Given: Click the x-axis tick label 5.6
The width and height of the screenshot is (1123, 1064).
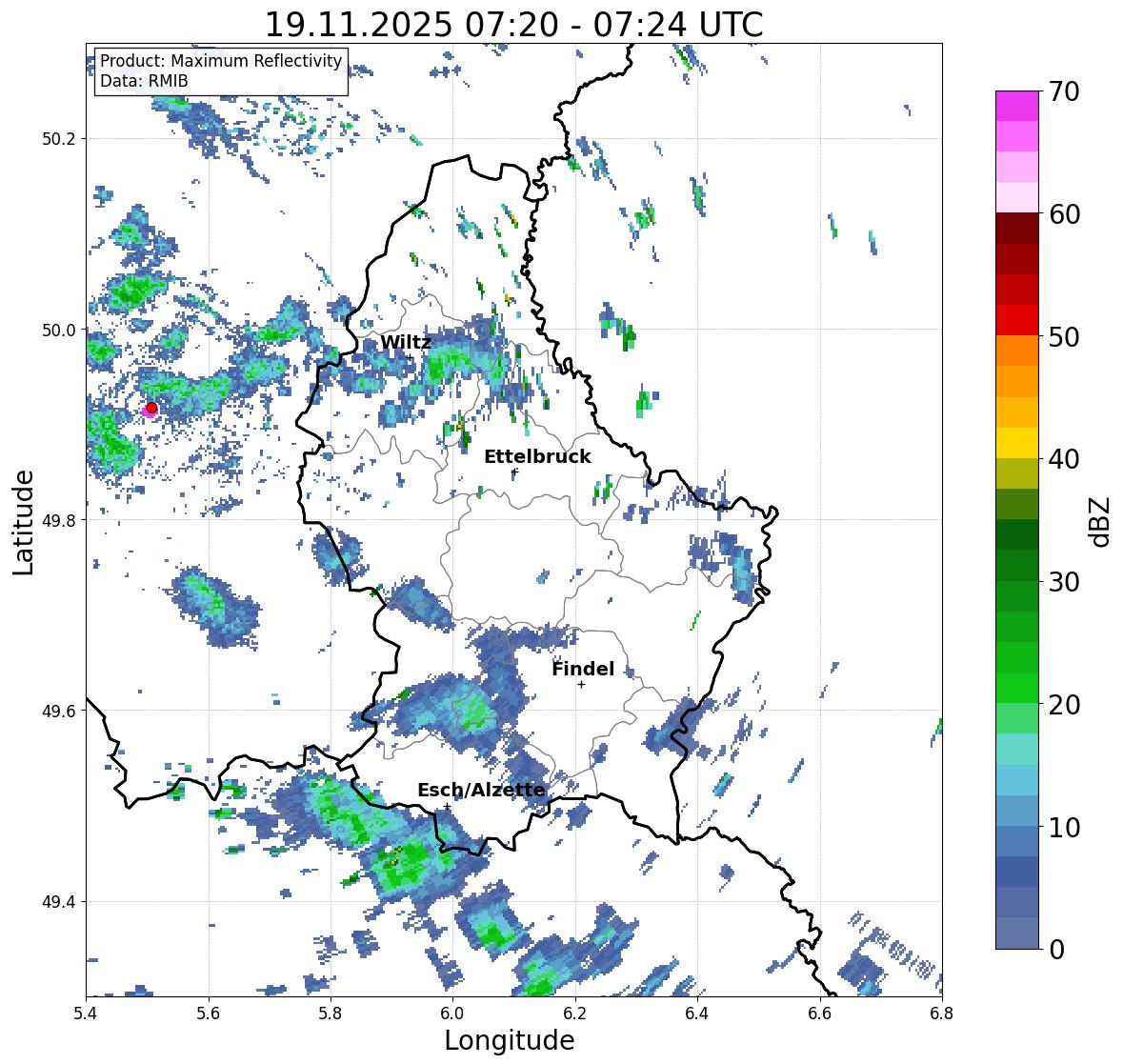Looking at the screenshot, I should 209,1014.
